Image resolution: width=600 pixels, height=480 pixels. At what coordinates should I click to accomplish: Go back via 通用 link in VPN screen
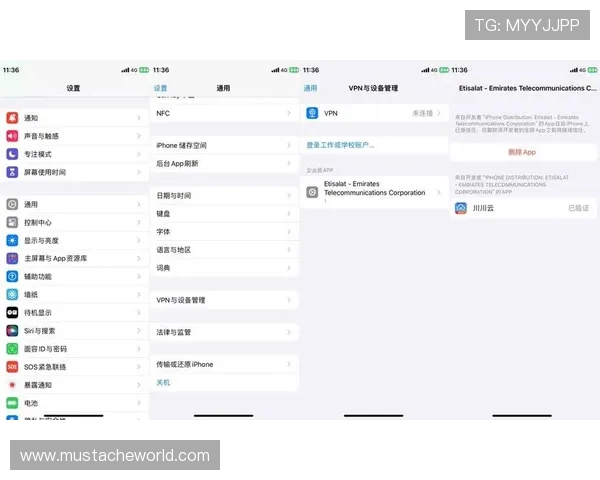tap(310, 88)
